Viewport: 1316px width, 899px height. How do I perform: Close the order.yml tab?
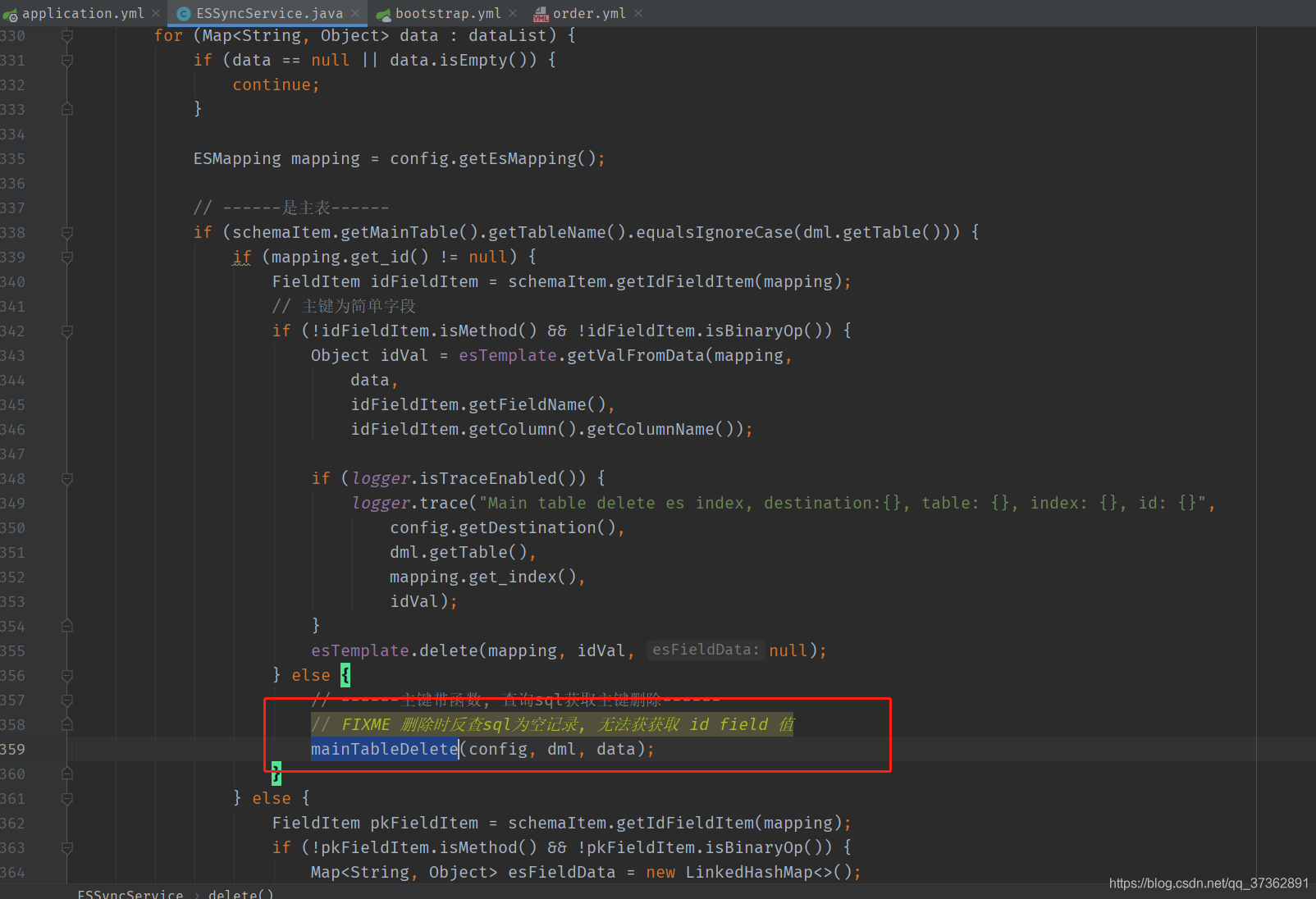[x=638, y=13]
